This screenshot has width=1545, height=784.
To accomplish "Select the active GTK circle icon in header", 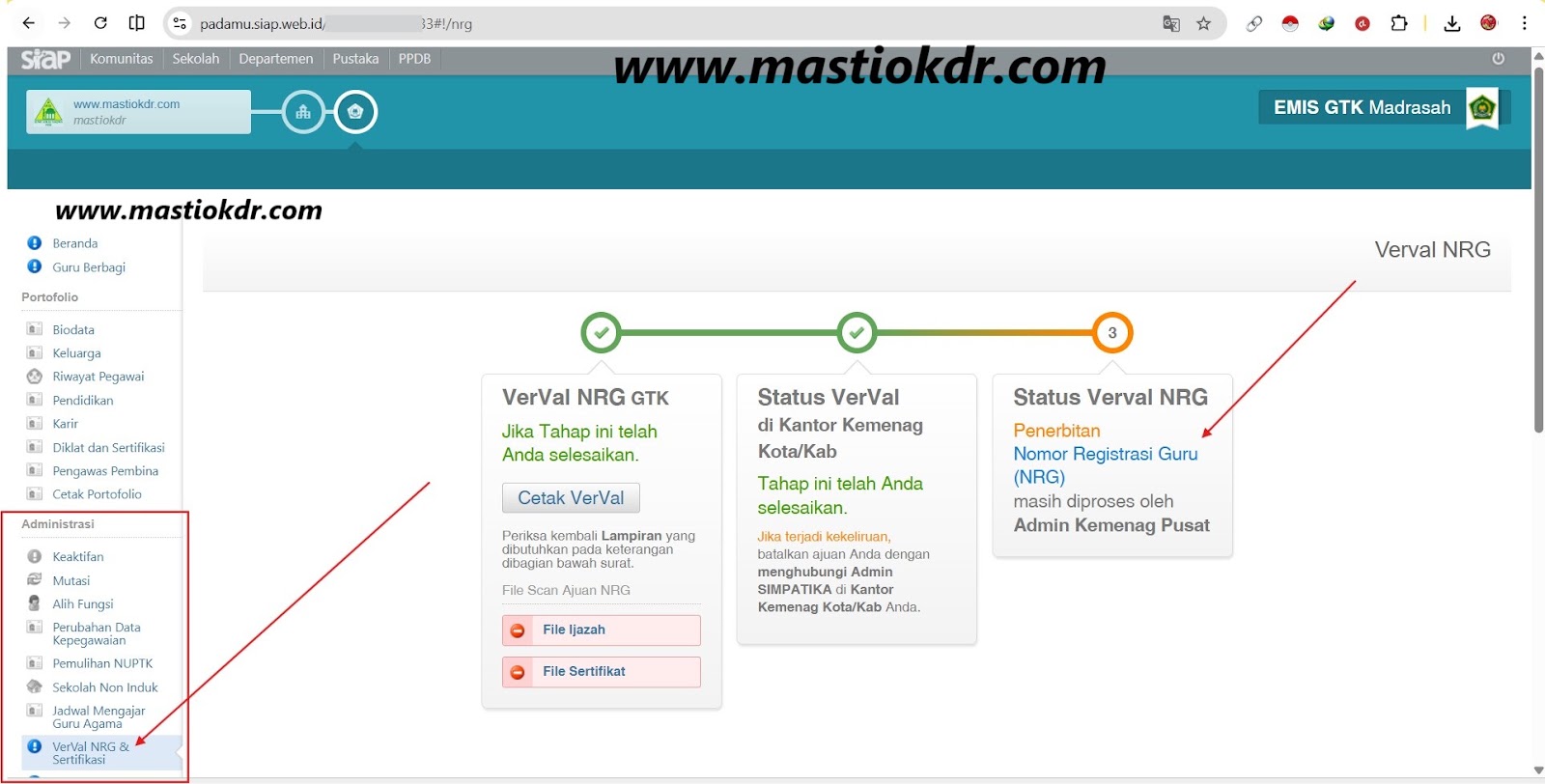I will point(355,112).
